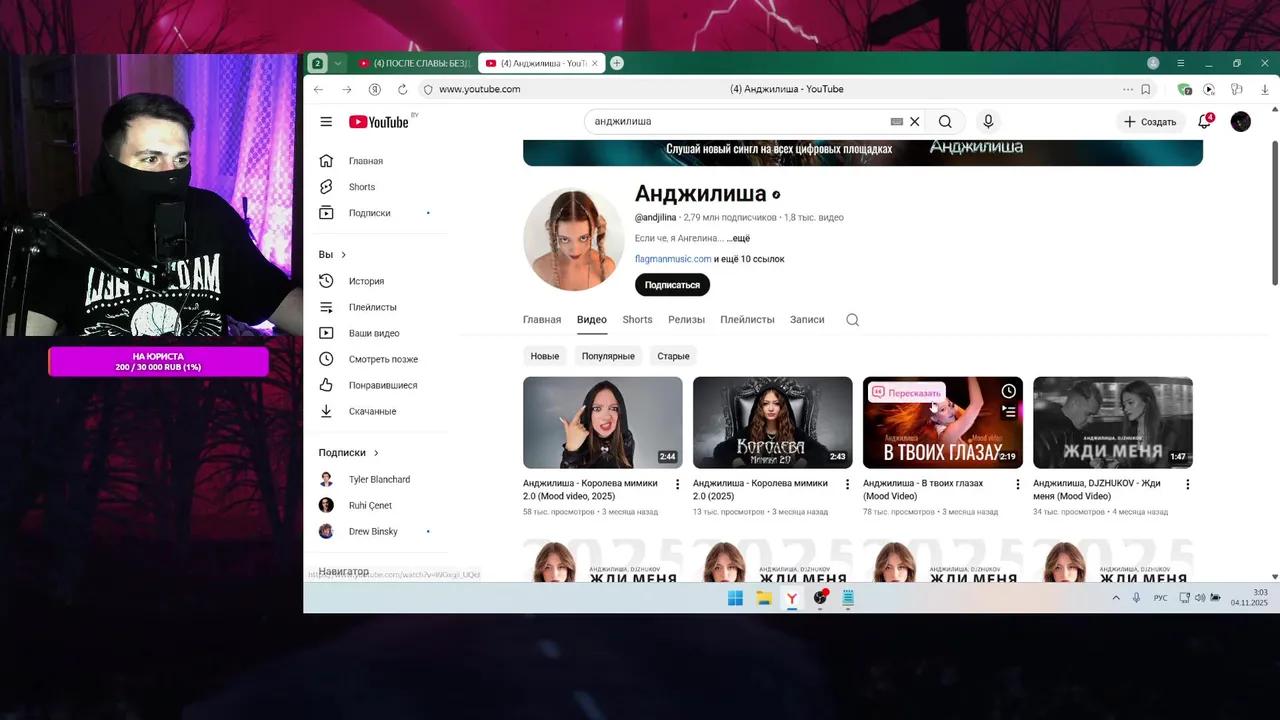
Task: Select the Старые sort chip
Action: 673,356
